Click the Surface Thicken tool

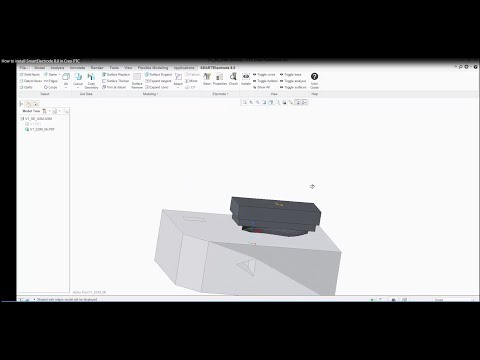tap(115, 81)
